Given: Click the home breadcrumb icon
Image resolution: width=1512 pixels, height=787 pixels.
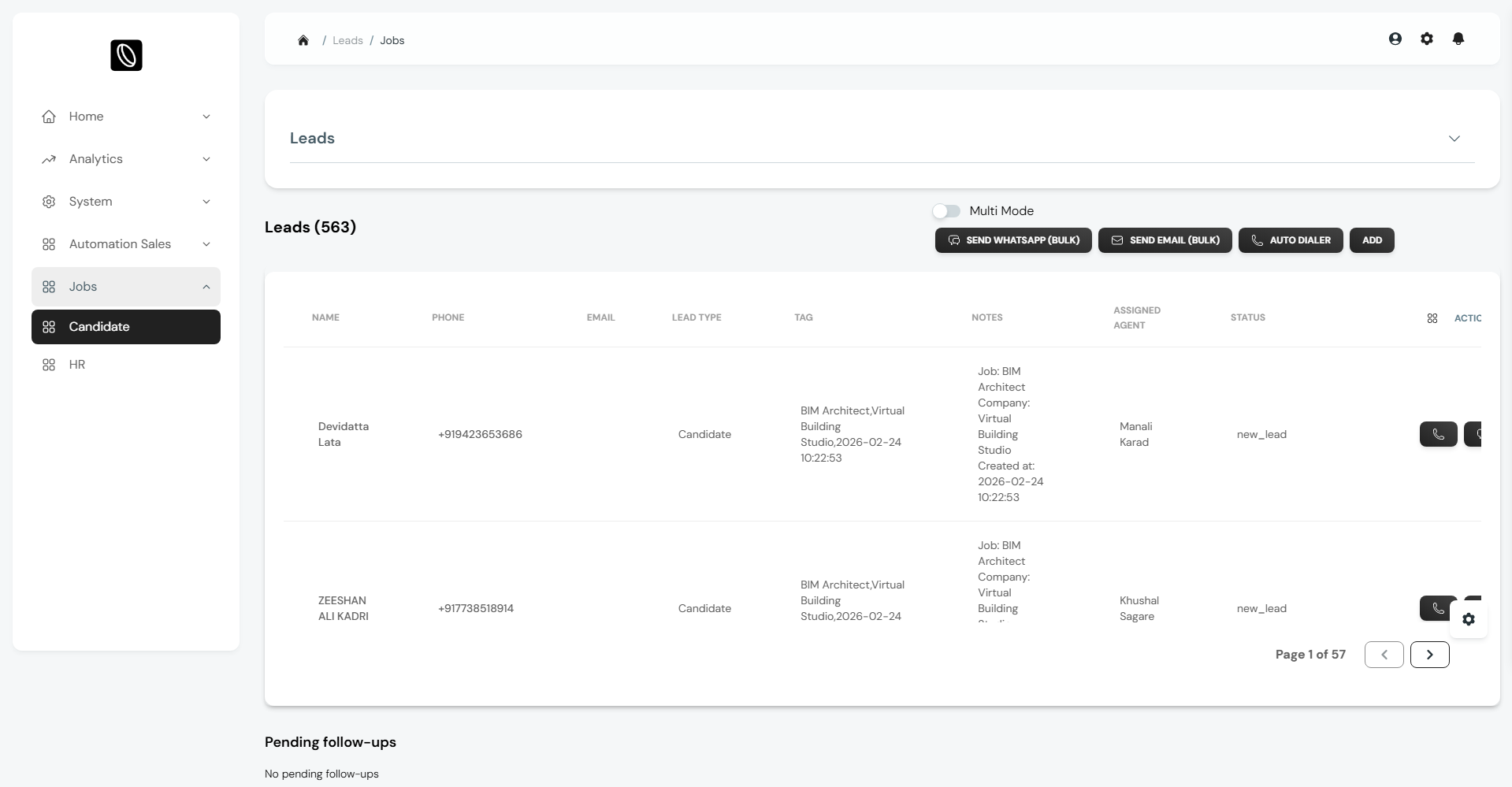Looking at the screenshot, I should [x=303, y=40].
